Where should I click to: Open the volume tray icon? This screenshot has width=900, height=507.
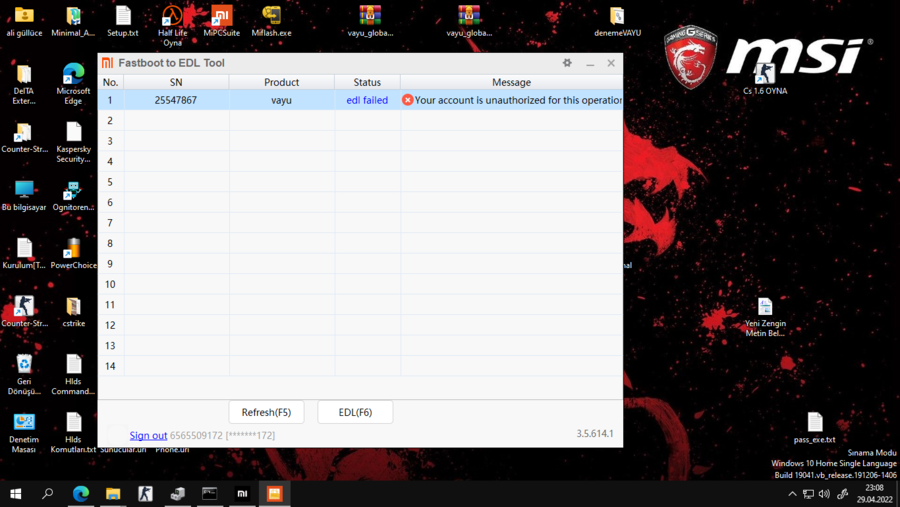pos(825,494)
